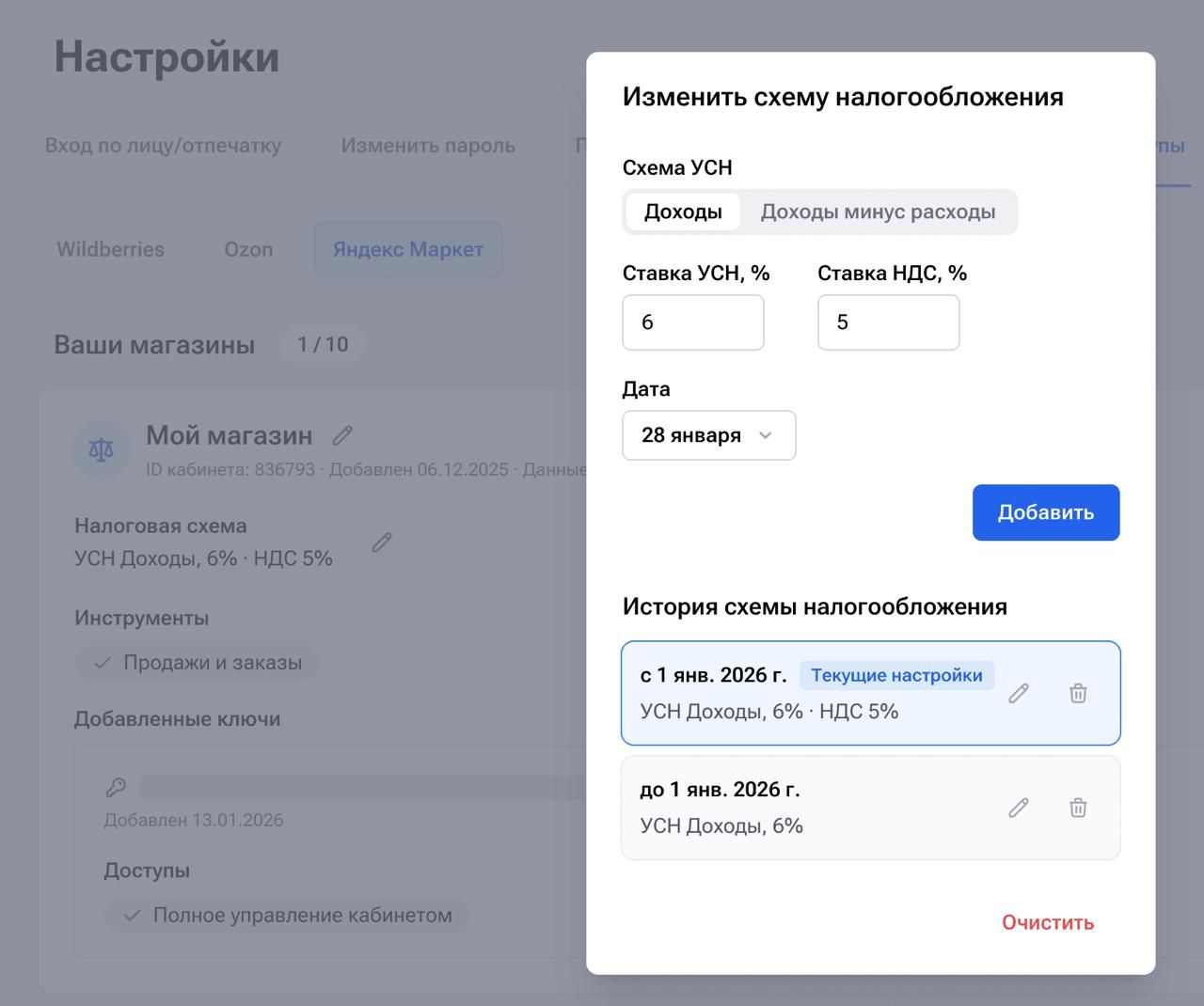Screen dimensions: 1204x1006
Task: Edit the current tax settings history entry
Action: 1018,694
